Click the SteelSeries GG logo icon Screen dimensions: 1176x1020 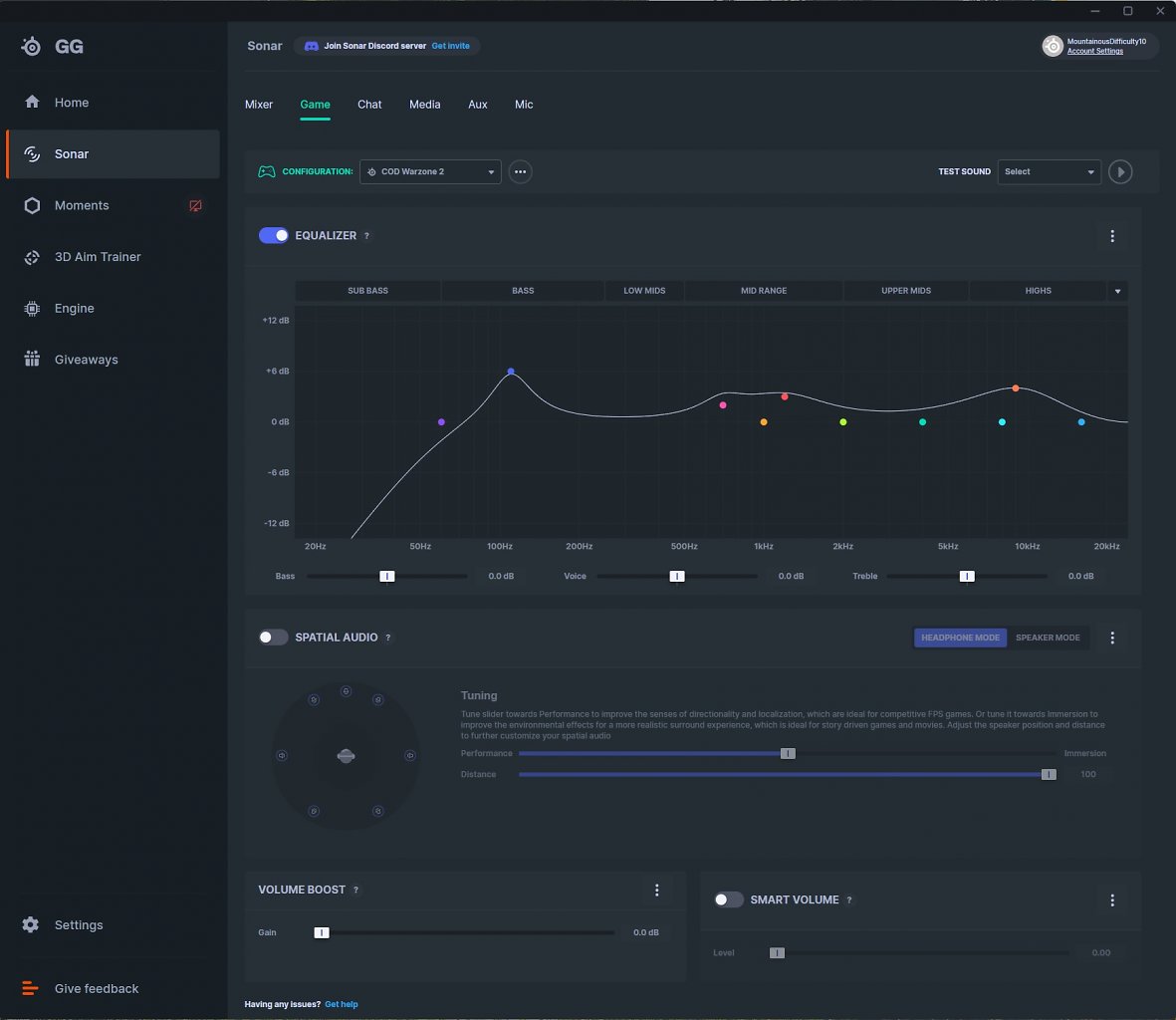point(31,47)
